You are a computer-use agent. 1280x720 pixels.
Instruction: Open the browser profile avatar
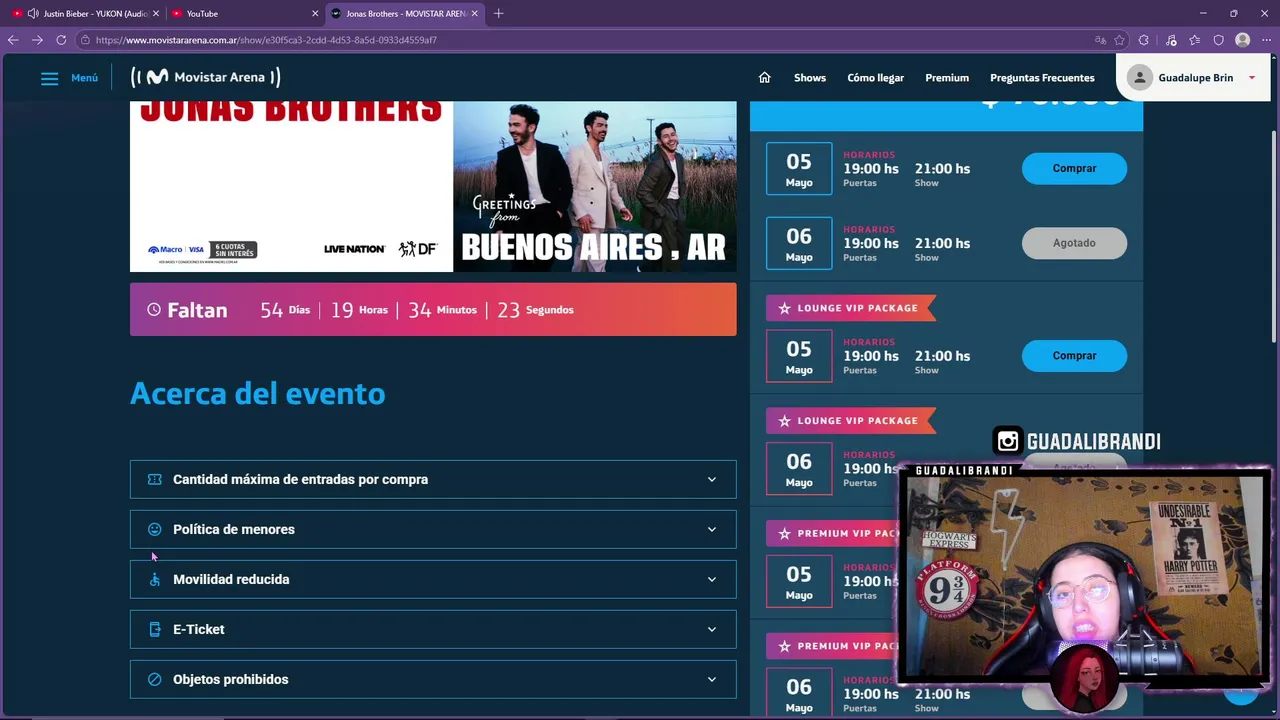coord(1243,40)
